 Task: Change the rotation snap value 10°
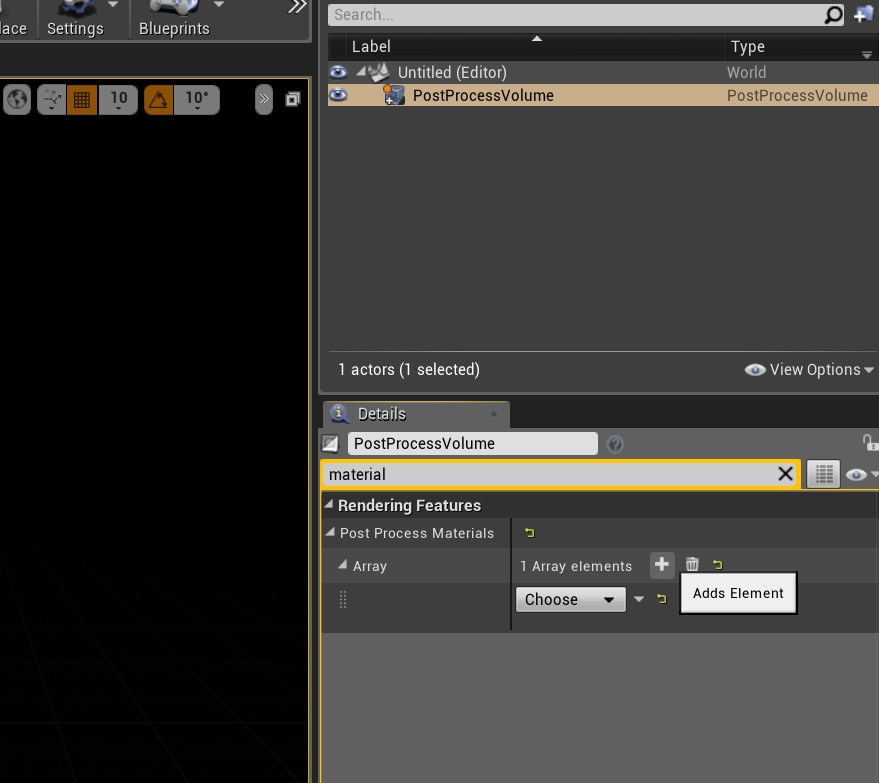[x=197, y=100]
